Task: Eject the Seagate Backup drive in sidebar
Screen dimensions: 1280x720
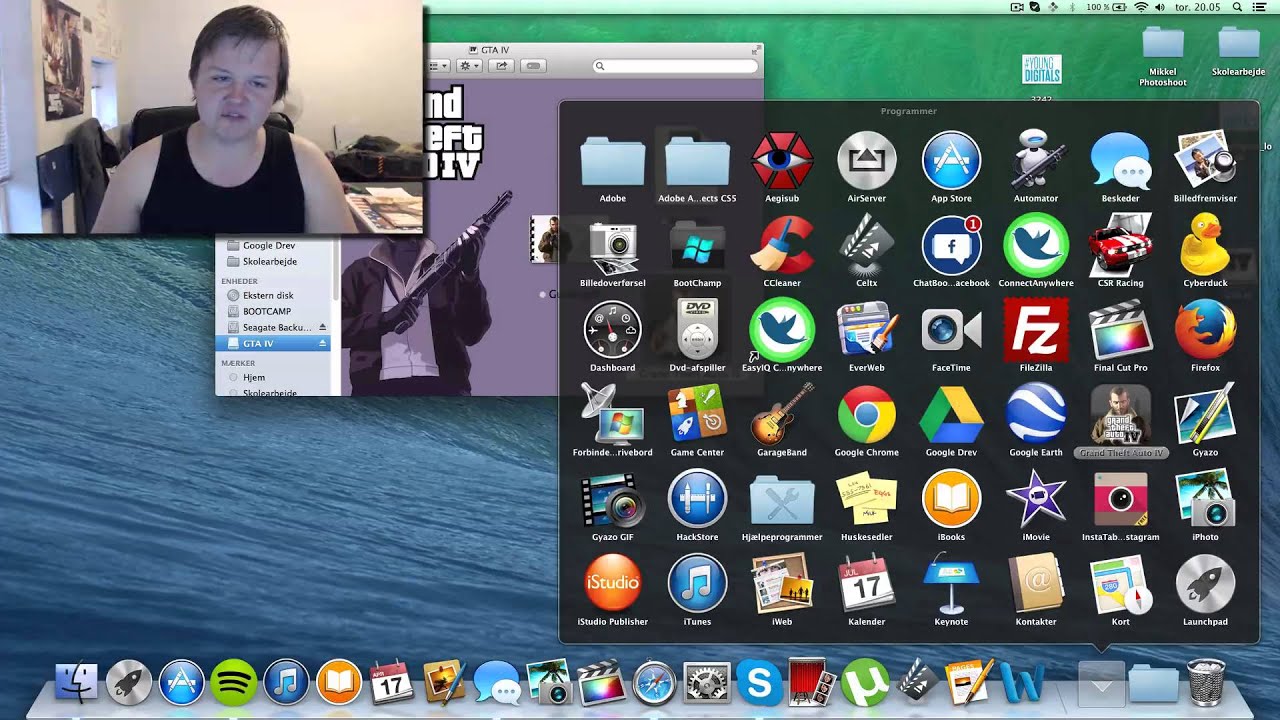Action: 323,327
